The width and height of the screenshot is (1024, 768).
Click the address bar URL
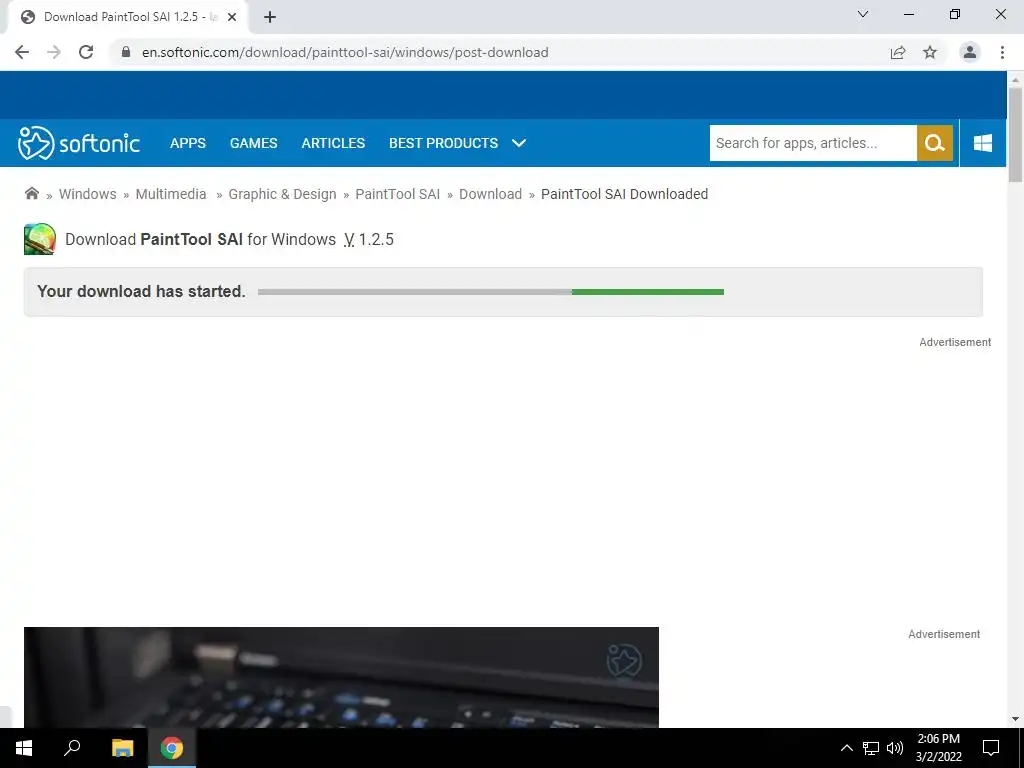point(345,52)
